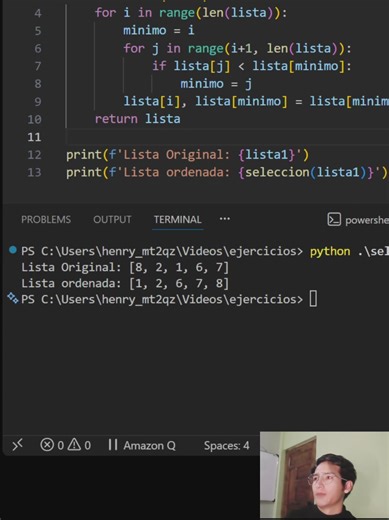Click the warnings triangle icon in status bar
The height and width of the screenshot is (520, 389).
(74, 445)
